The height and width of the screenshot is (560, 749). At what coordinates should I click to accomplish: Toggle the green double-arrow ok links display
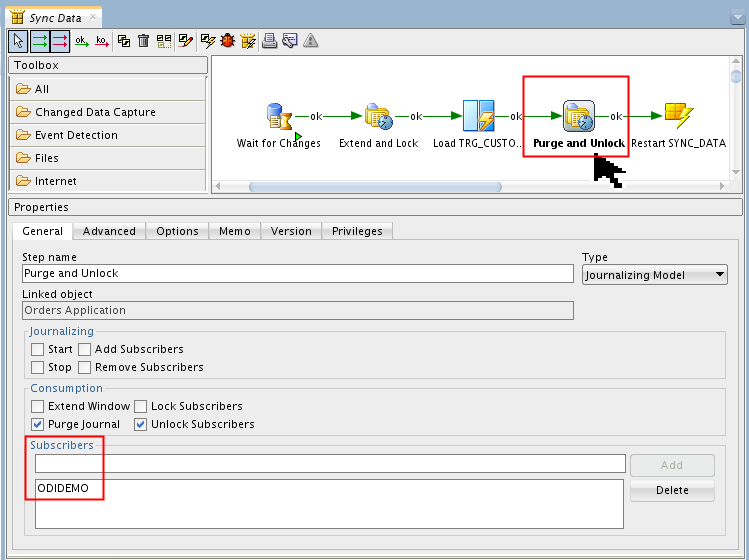pos(40,41)
